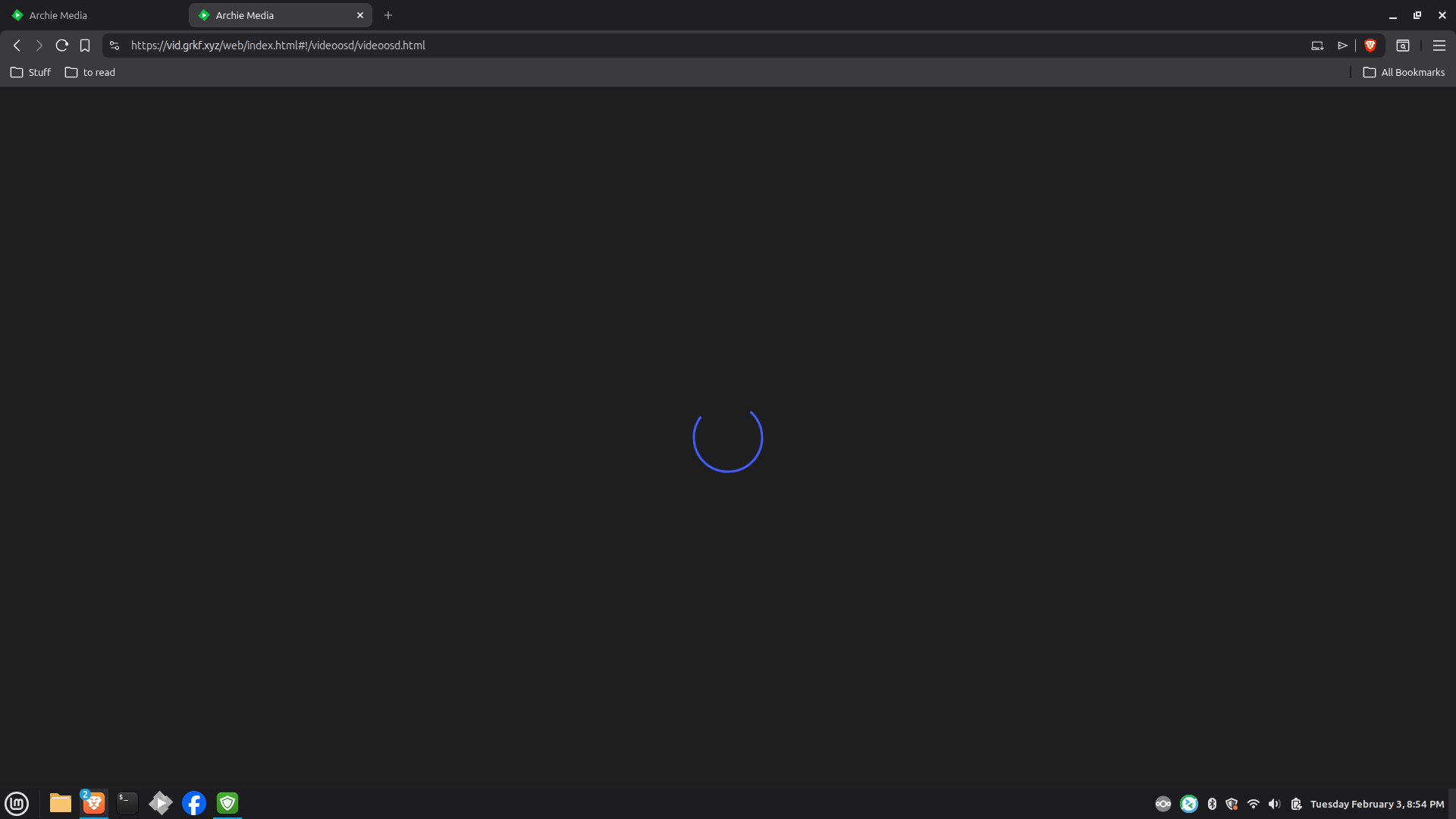
Task: Switch to the first Archie Media tab
Action: click(93, 15)
